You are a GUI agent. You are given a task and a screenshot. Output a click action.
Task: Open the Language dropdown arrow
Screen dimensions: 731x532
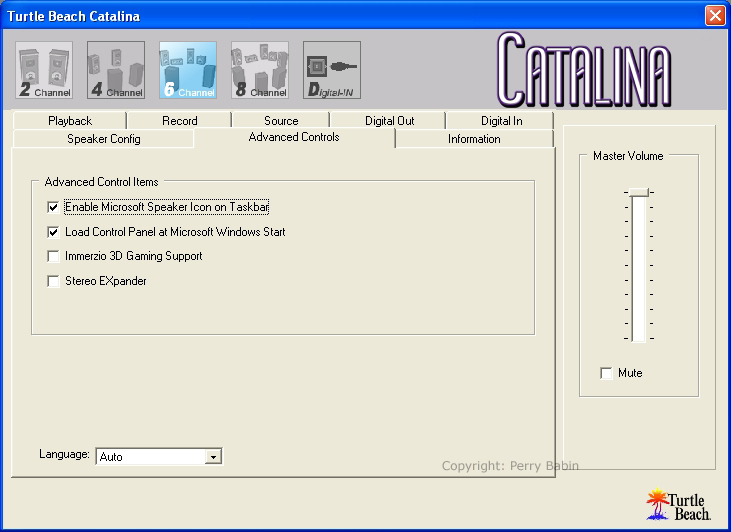212,457
